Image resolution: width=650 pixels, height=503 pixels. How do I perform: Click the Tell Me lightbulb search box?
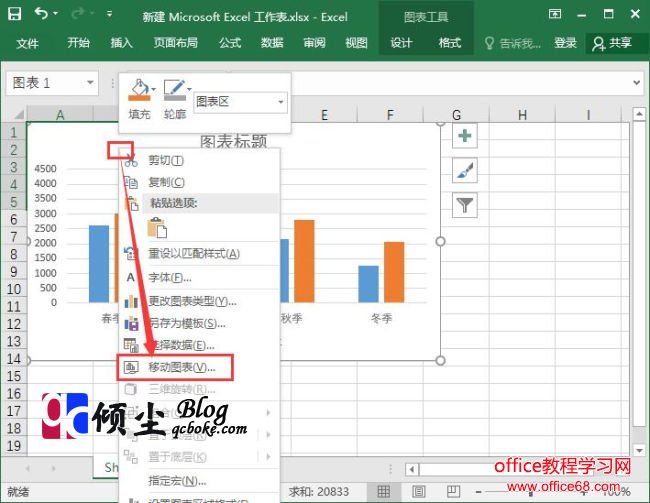pyautogui.click(x=513, y=43)
